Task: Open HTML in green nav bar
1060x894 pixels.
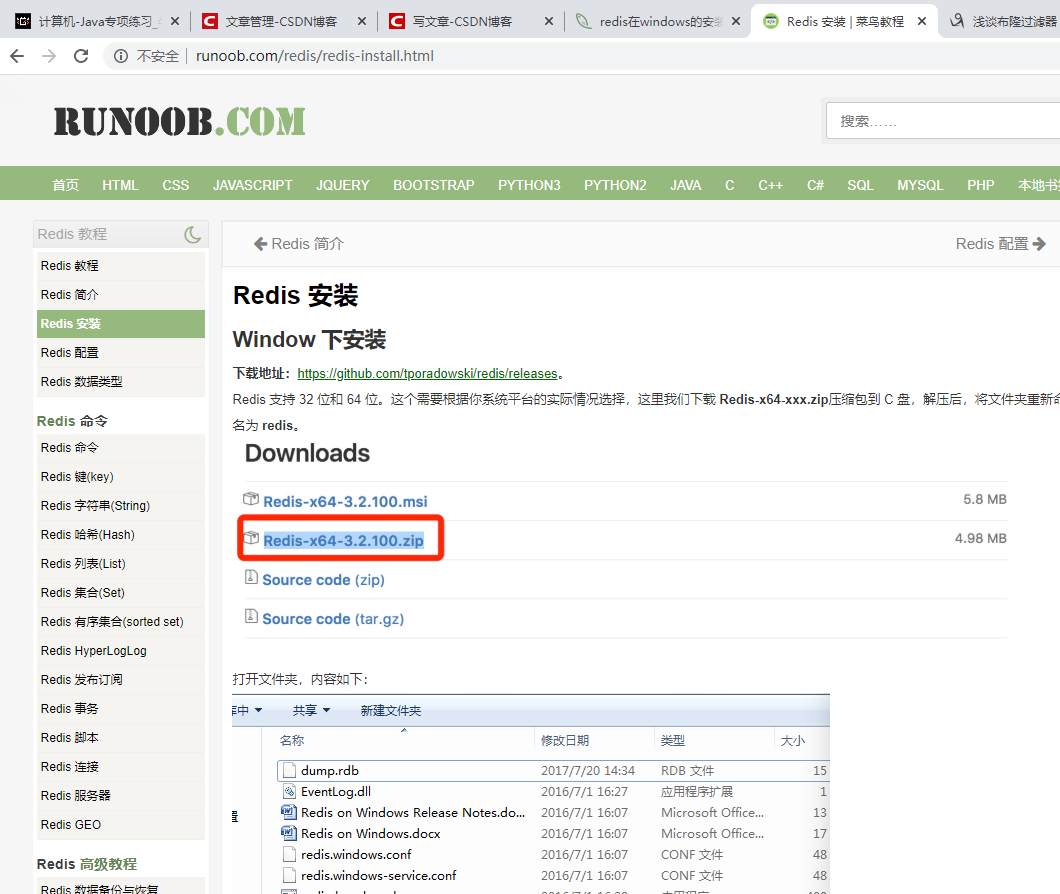Action: (120, 185)
